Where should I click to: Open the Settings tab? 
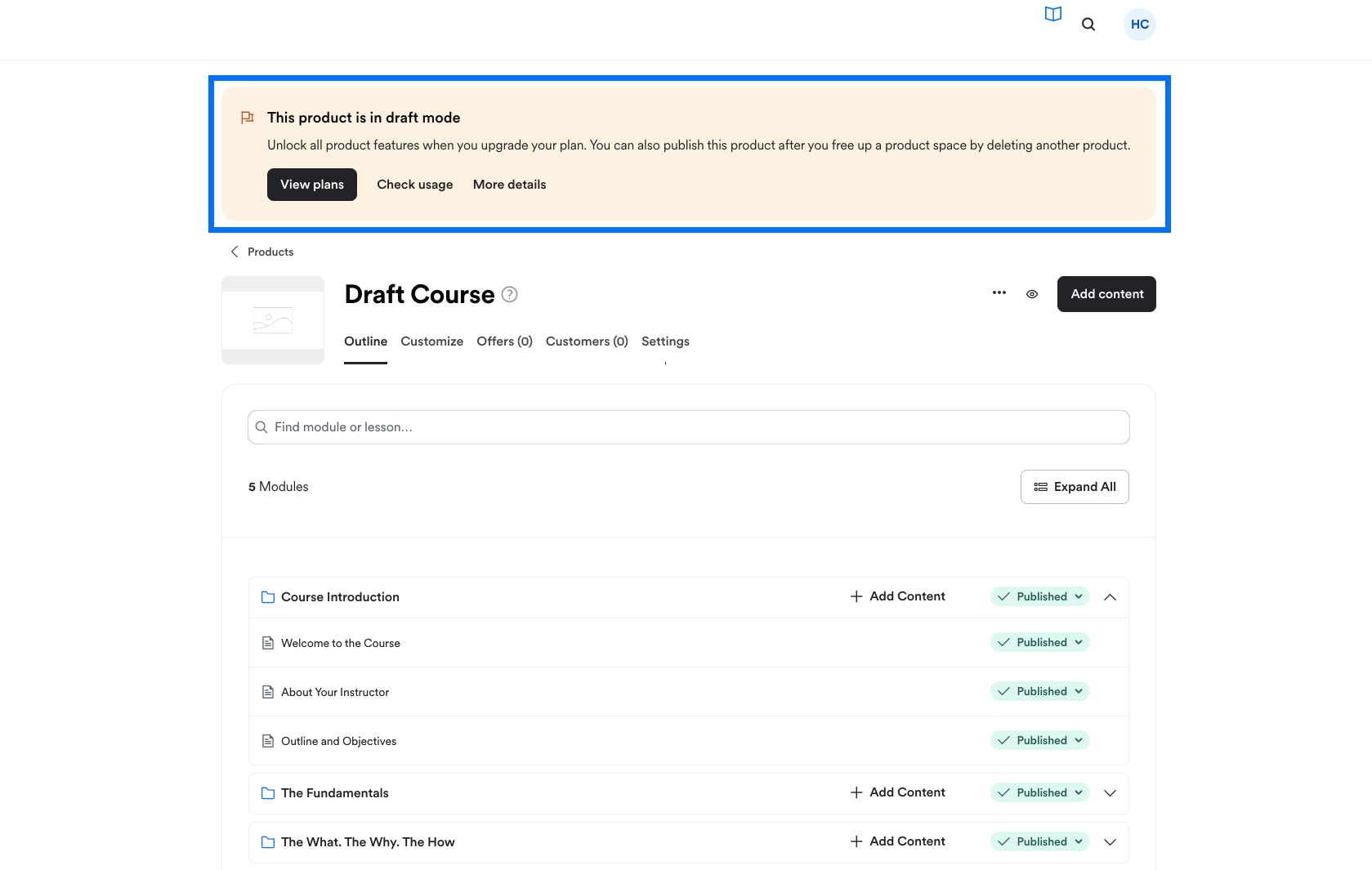[x=665, y=341]
